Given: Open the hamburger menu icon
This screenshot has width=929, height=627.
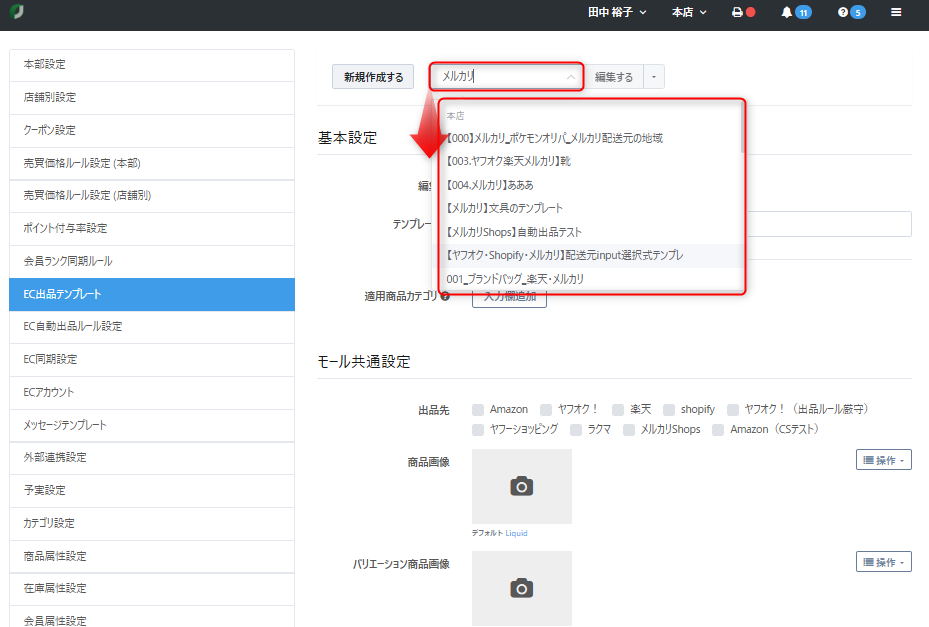Looking at the screenshot, I should click(x=896, y=12).
